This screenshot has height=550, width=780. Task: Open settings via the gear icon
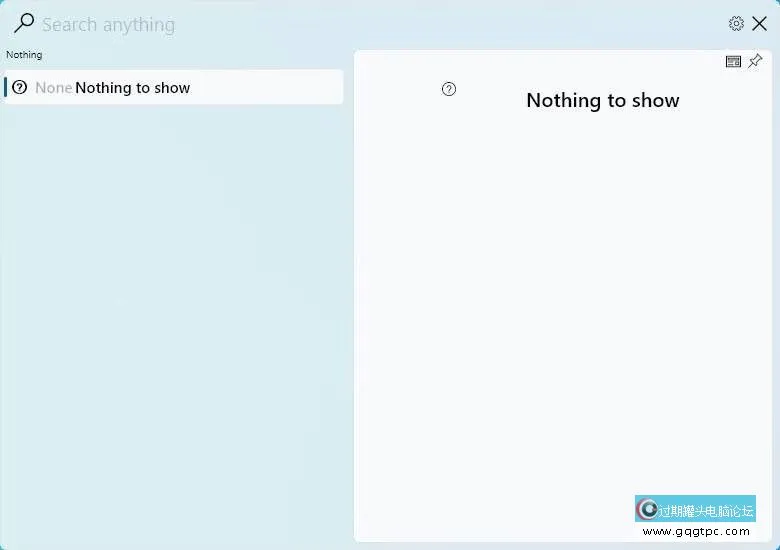click(736, 24)
